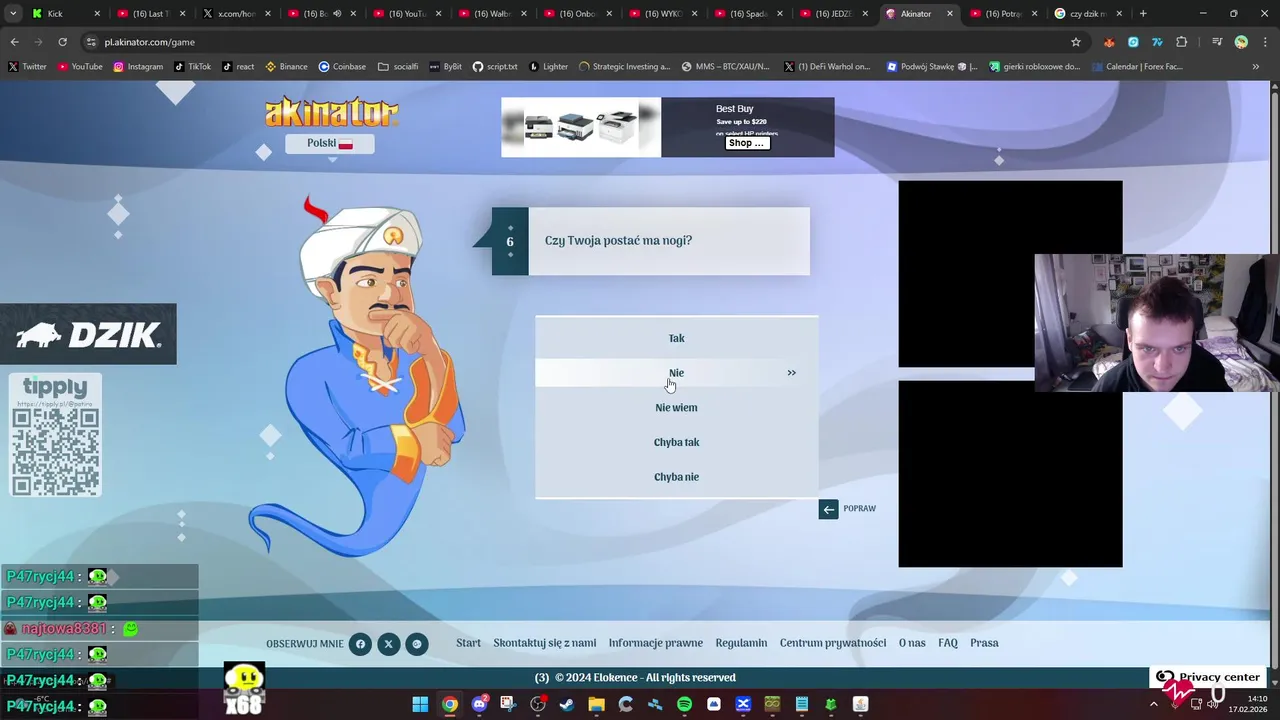This screenshot has width=1280, height=720.
Task: Bookmark this page with the star icon
Action: click(x=1076, y=42)
